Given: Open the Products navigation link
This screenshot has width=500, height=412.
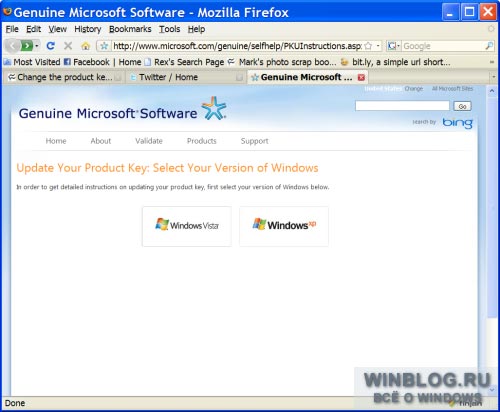Looking at the screenshot, I should point(202,141).
